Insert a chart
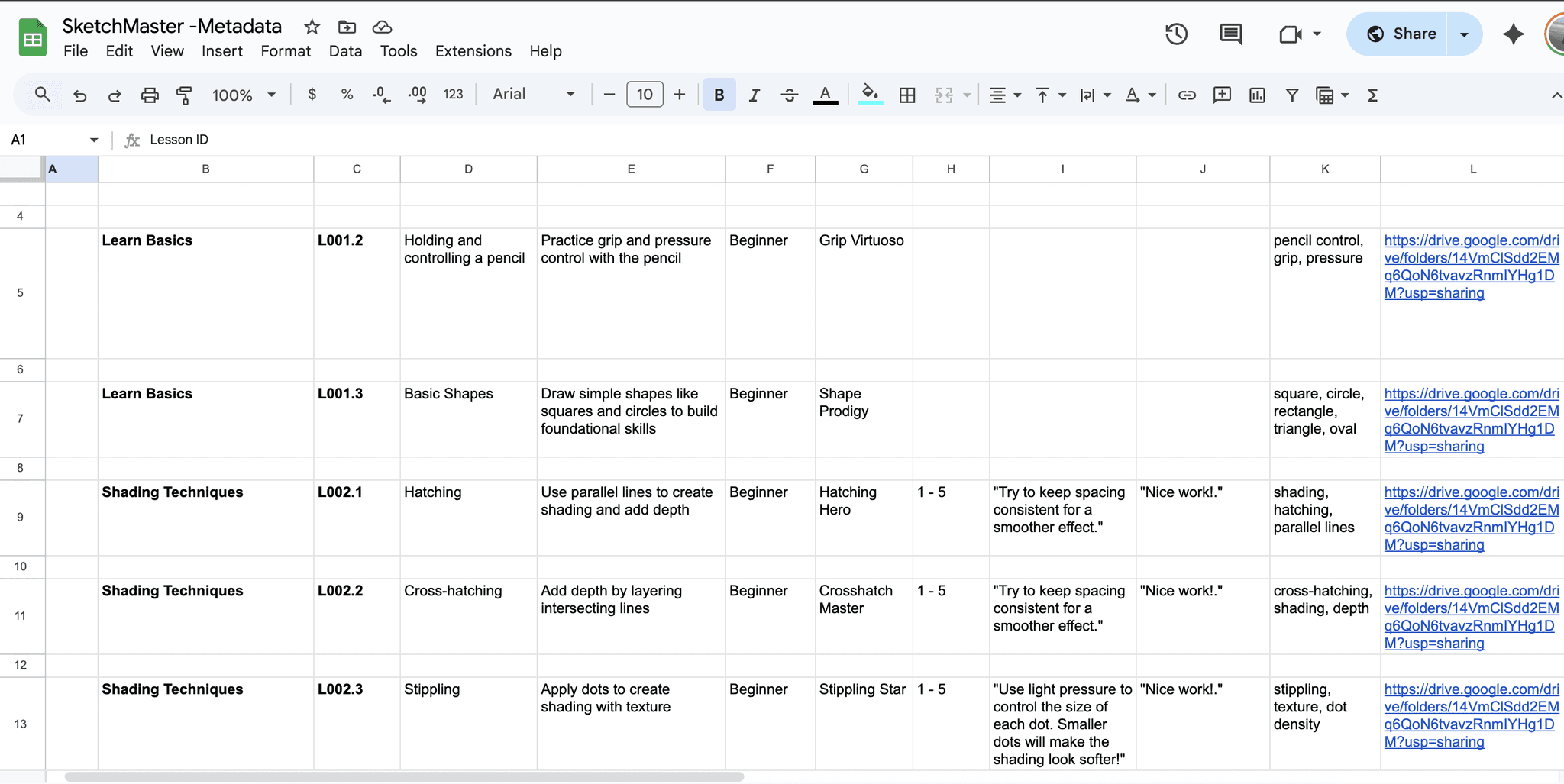This screenshot has height=784, width=1564. (1257, 95)
